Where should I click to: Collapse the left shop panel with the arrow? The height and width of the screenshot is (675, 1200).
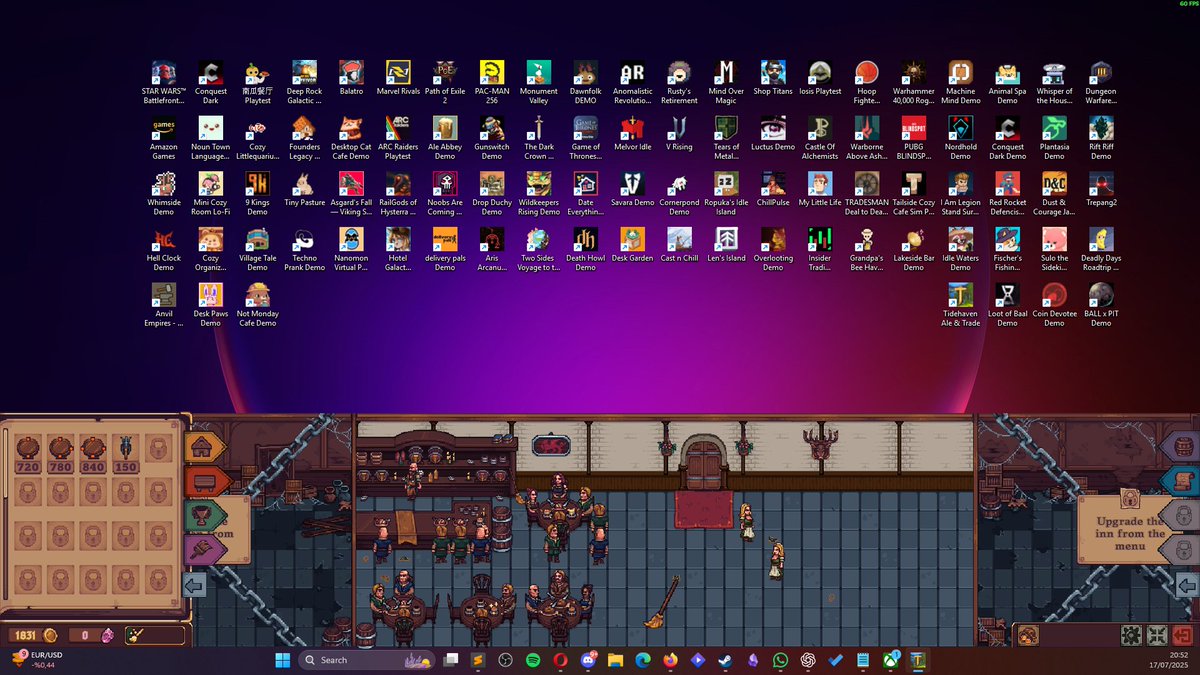tap(196, 585)
